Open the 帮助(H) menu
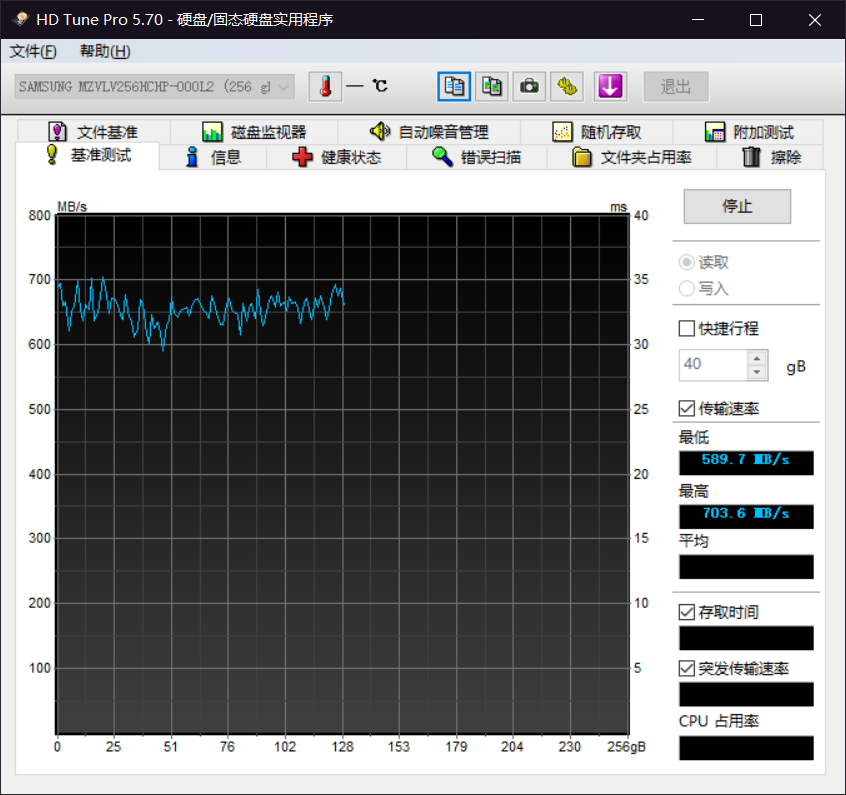 pos(105,51)
